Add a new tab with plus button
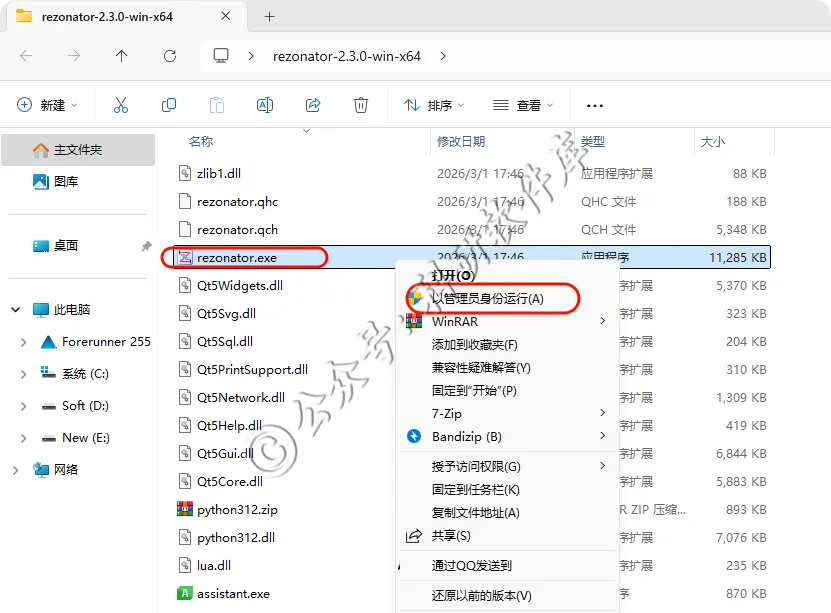 coord(269,16)
